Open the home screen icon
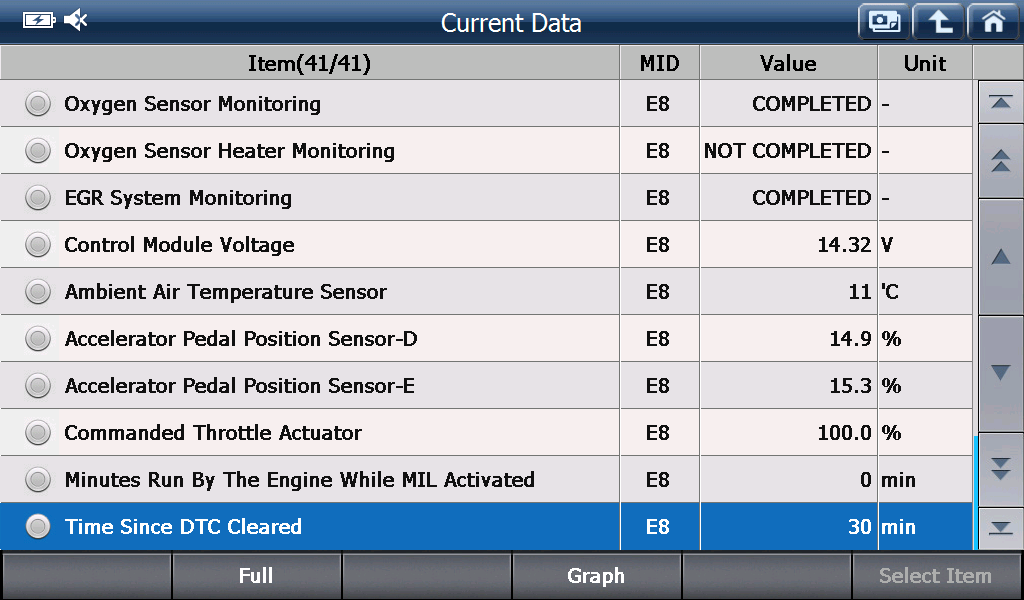 (x=993, y=22)
